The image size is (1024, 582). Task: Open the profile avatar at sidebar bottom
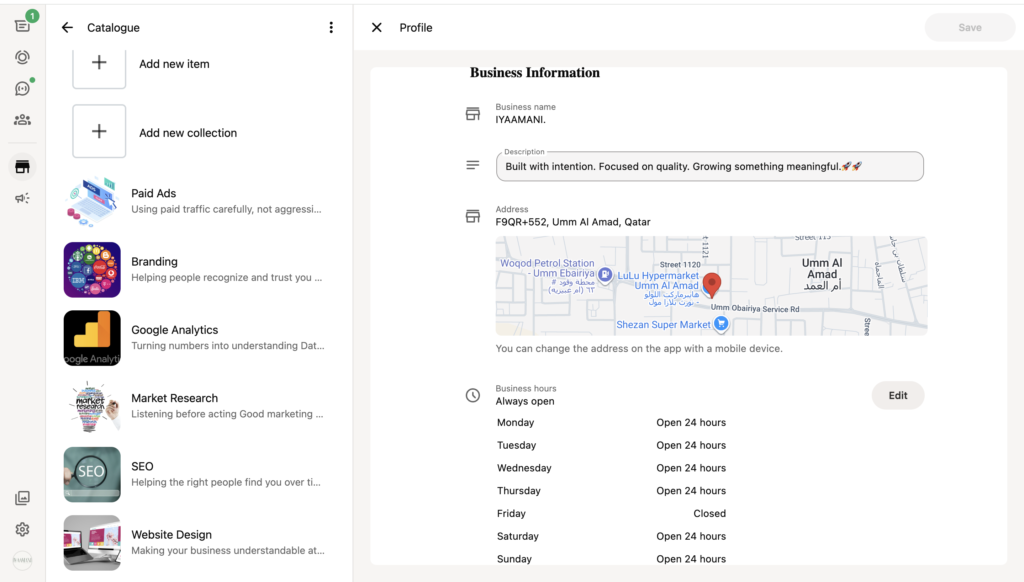tap(22, 560)
